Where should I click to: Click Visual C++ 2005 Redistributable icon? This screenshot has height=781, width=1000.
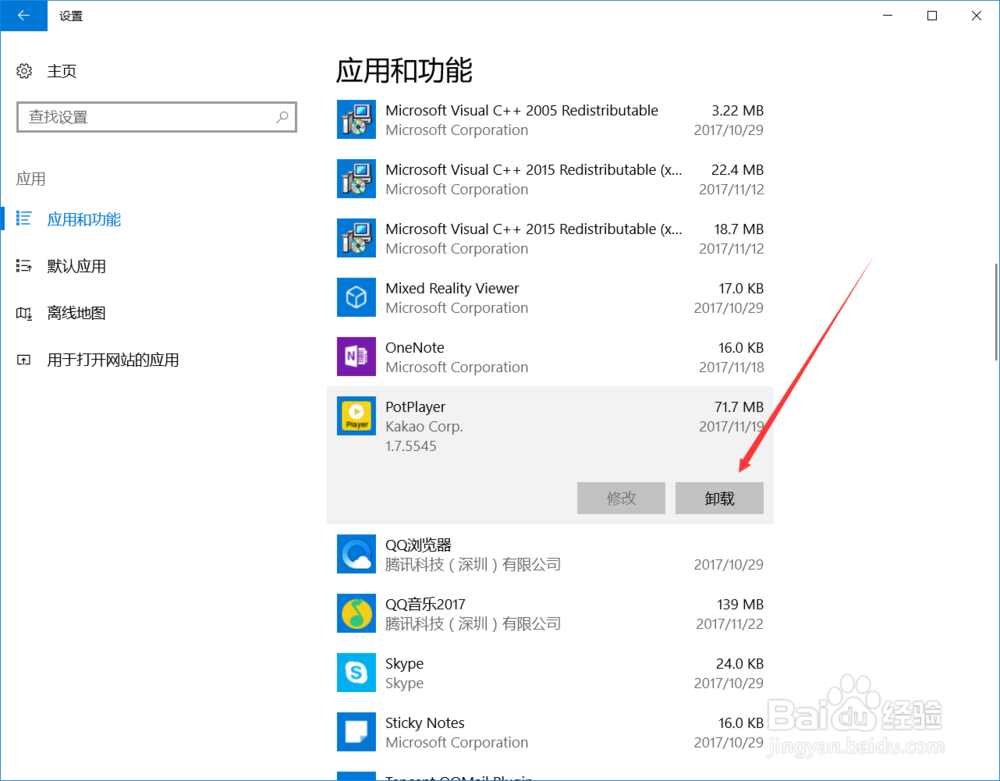click(x=356, y=119)
